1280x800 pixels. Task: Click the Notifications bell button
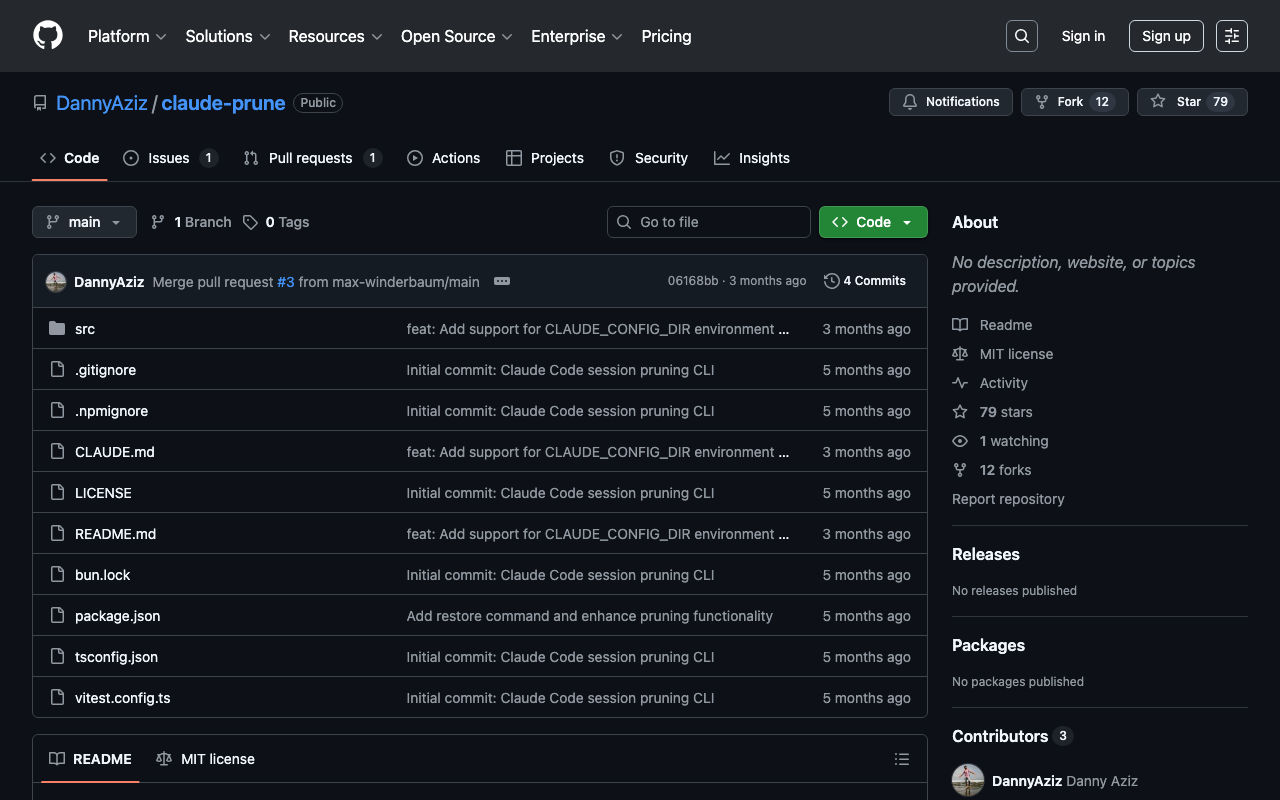[950, 102]
